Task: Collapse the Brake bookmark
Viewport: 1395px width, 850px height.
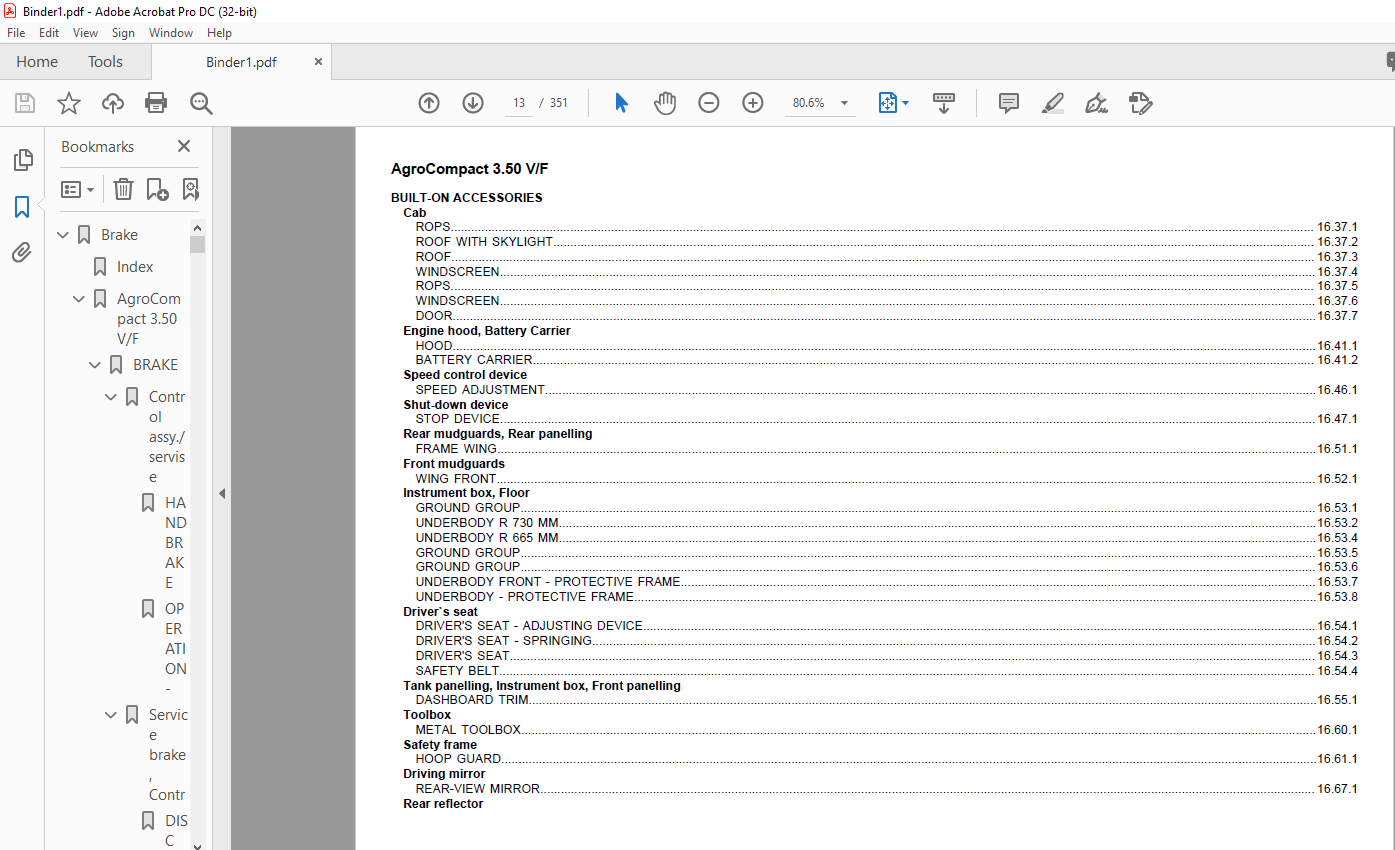Action: coord(64,235)
